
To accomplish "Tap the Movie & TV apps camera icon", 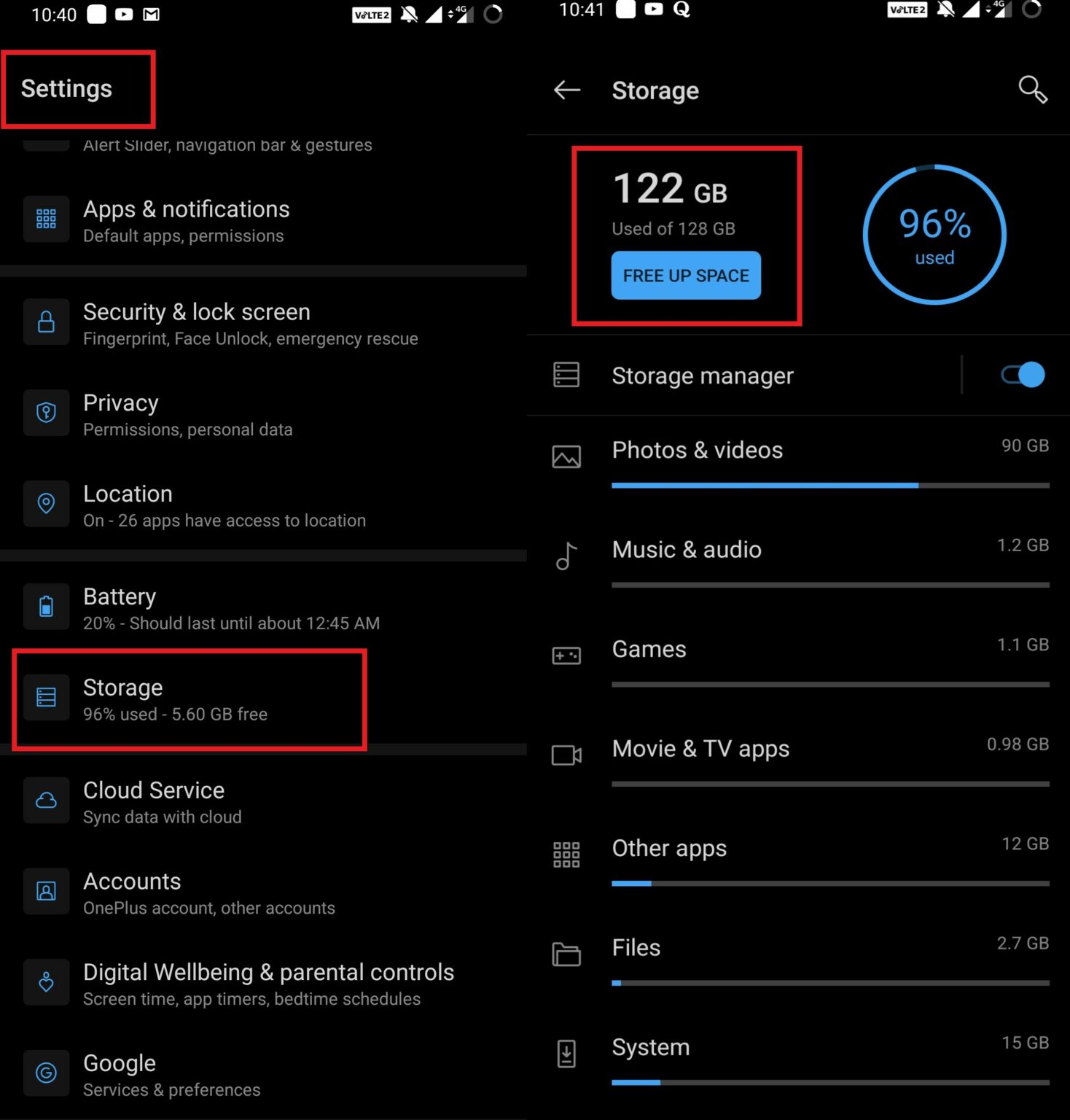I will coord(566,755).
